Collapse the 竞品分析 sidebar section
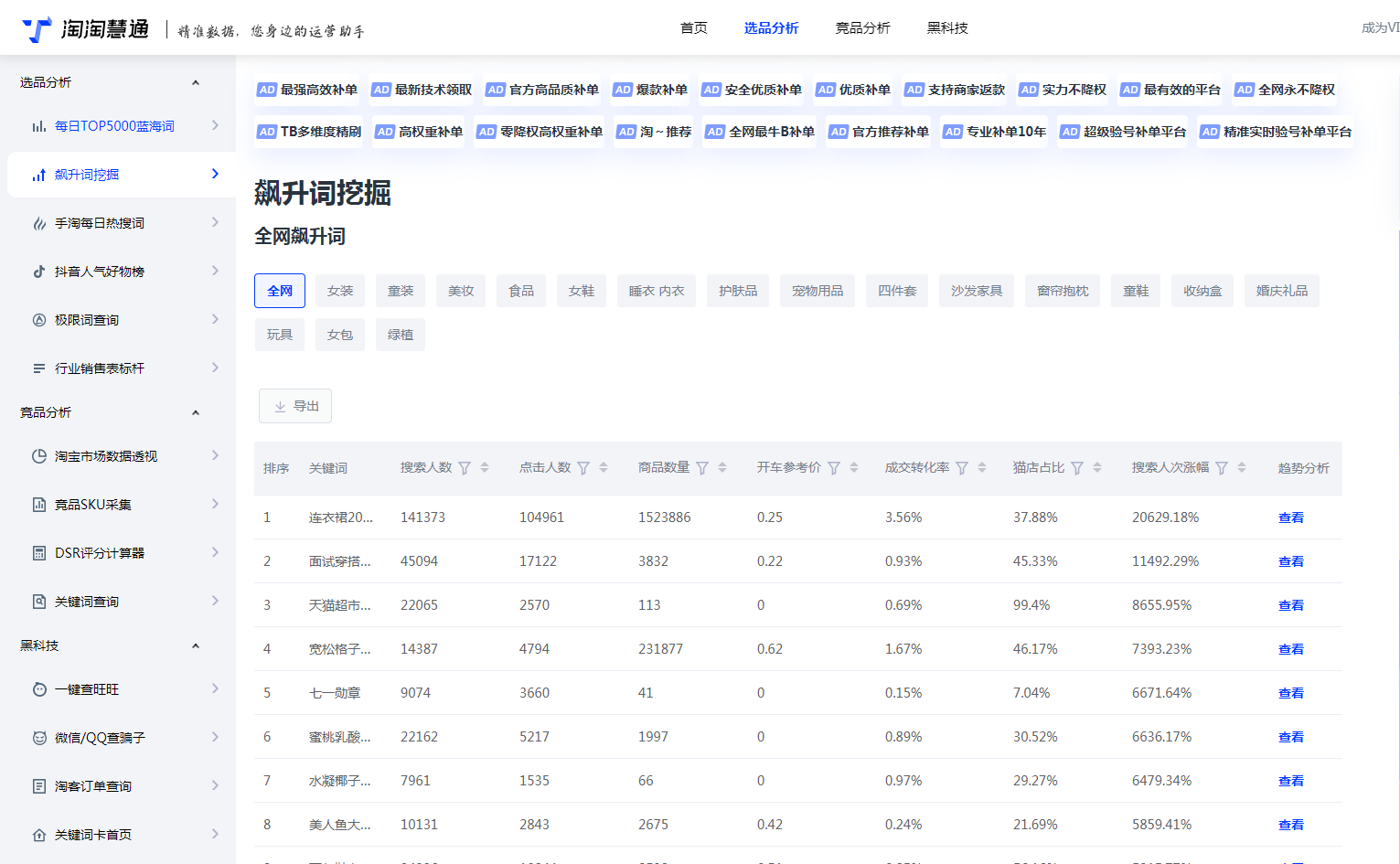 (196, 413)
